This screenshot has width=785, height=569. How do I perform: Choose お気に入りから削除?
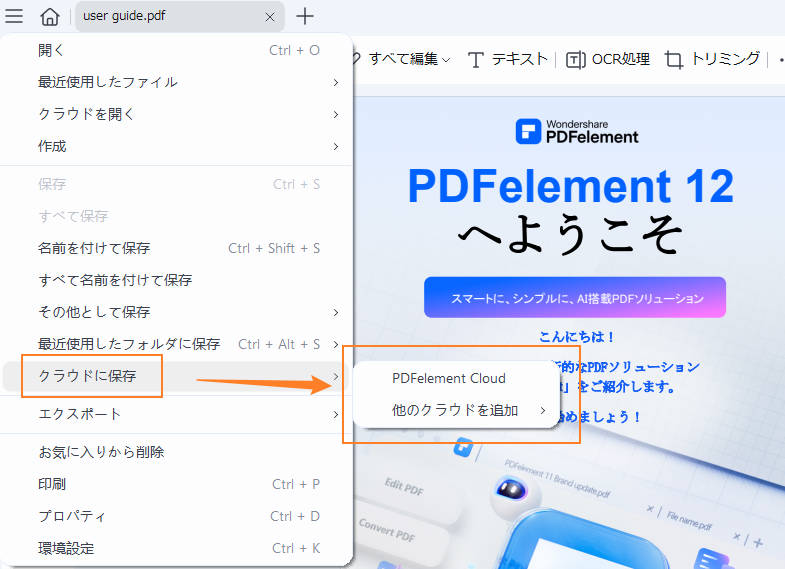[176, 452]
